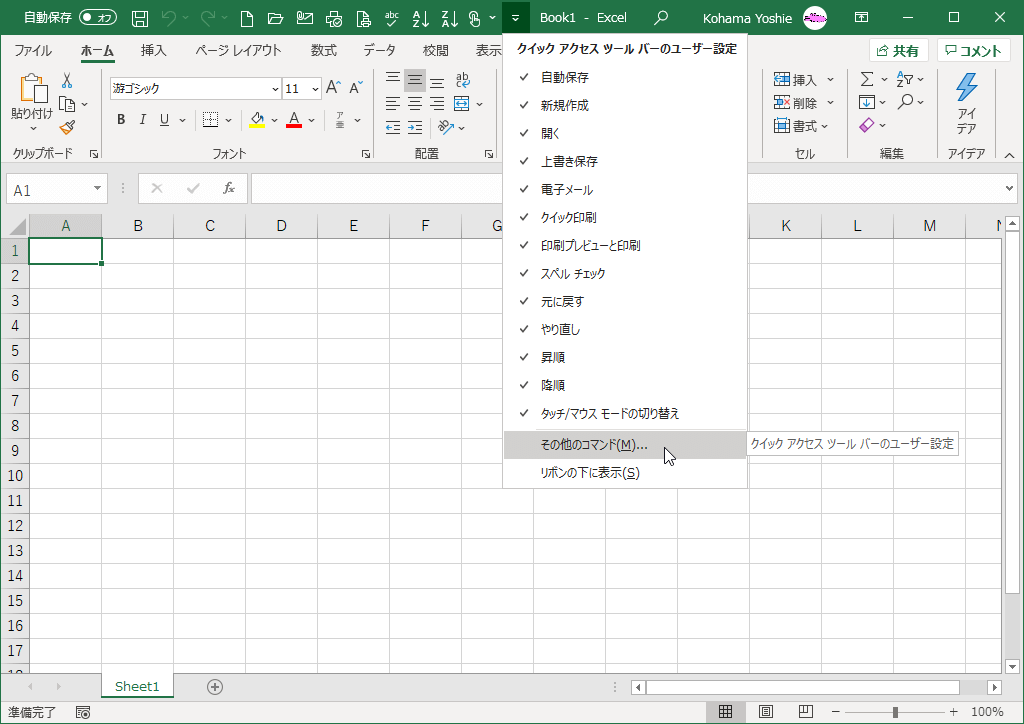Click the Select All corner triangle

16,226
